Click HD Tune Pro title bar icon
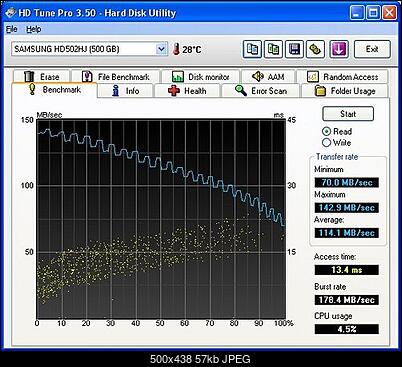The width and height of the screenshot is (402, 367). [10, 13]
